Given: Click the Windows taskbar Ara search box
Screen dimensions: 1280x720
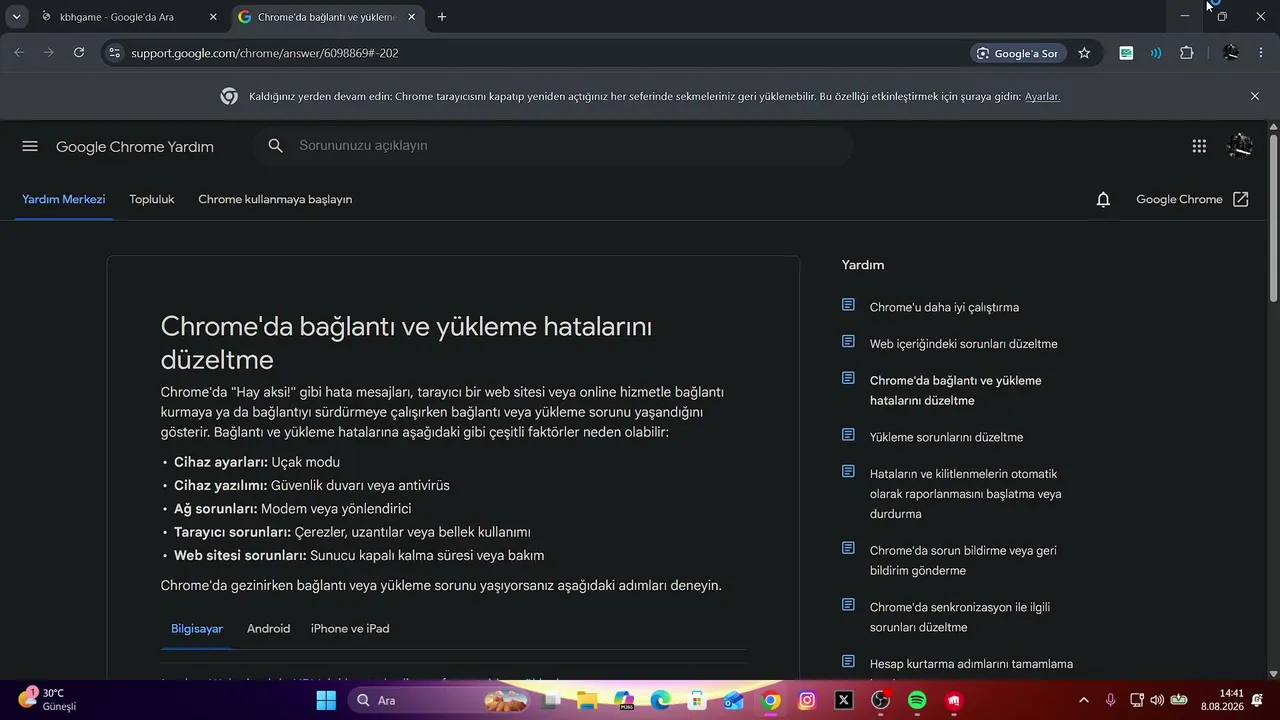Looking at the screenshot, I should point(440,700).
